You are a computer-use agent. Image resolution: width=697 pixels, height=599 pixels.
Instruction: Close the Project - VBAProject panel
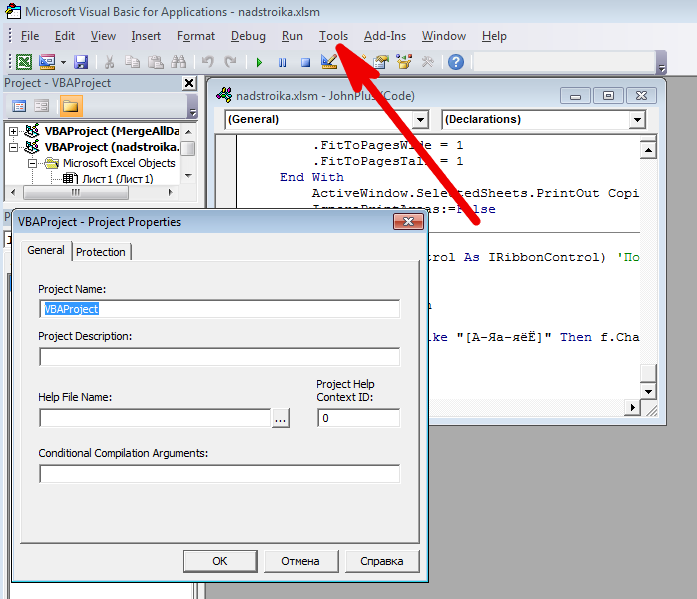pos(189,83)
